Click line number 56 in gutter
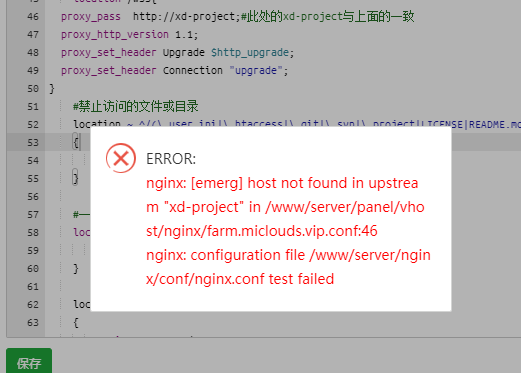The width and height of the screenshot is (521, 373). click(x=33, y=196)
